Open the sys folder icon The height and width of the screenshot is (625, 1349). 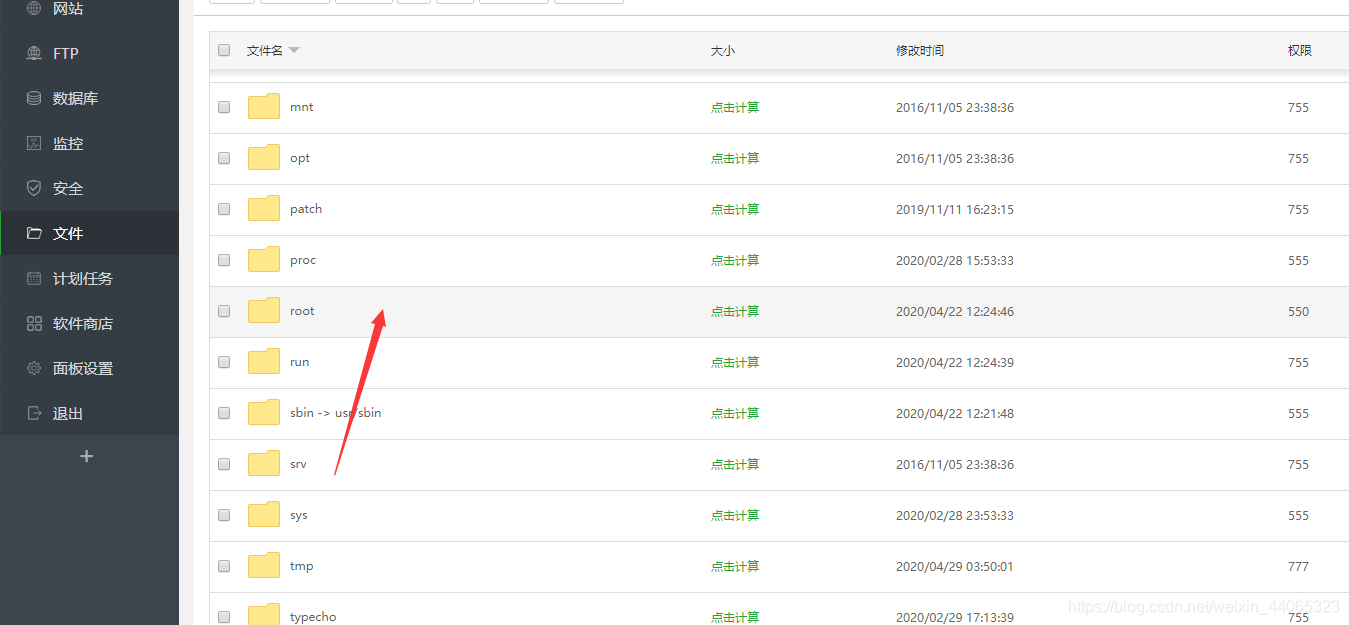click(264, 515)
